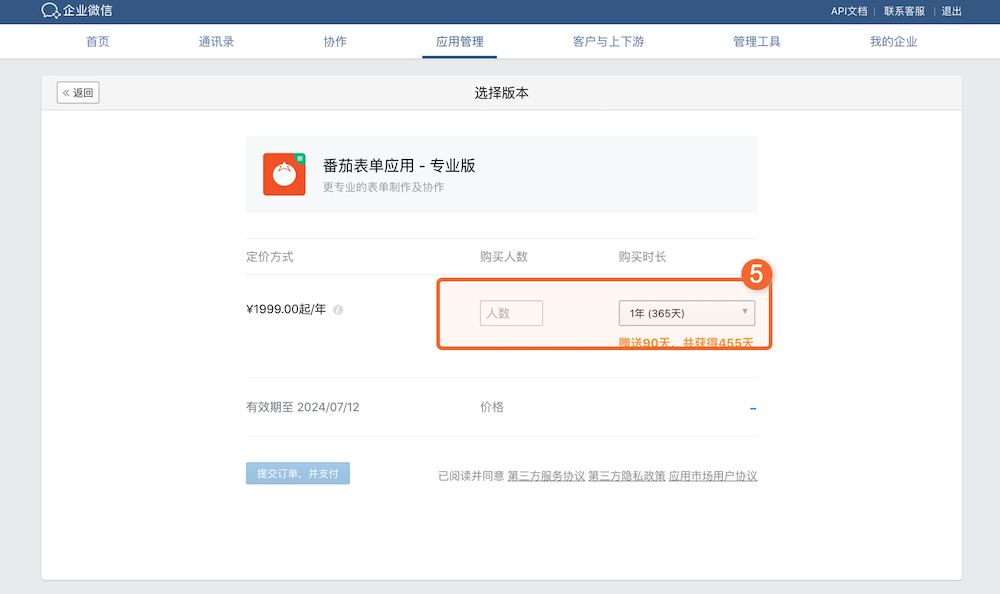The width and height of the screenshot is (1000, 594).
Task: Click the 选择版本 page heading
Action: click(x=501, y=93)
